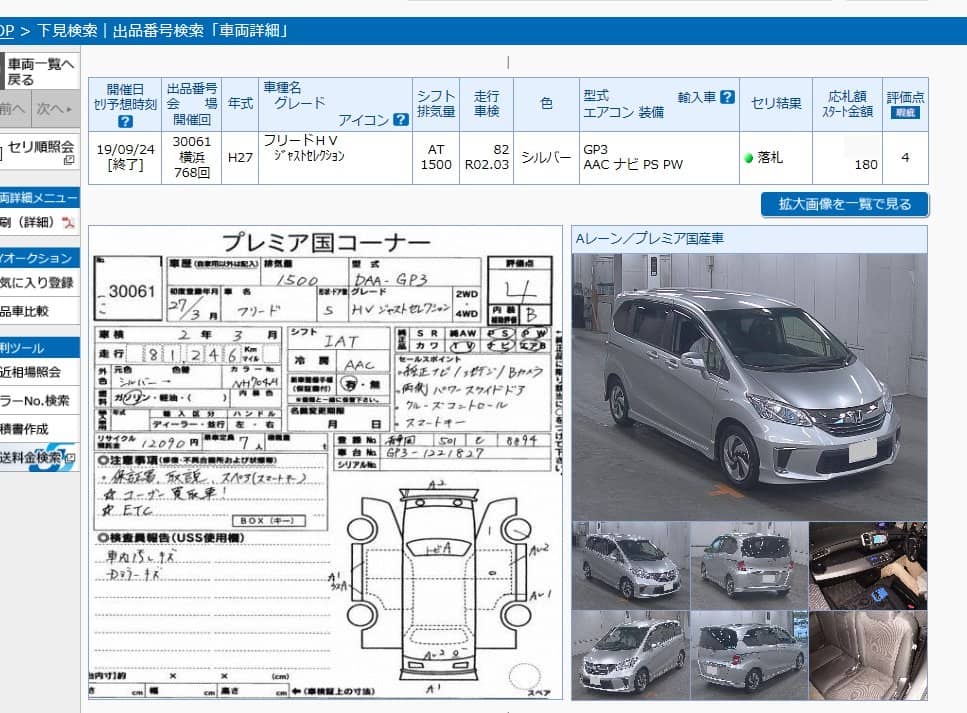Click TOP breadcrumb link

click(6, 31)
